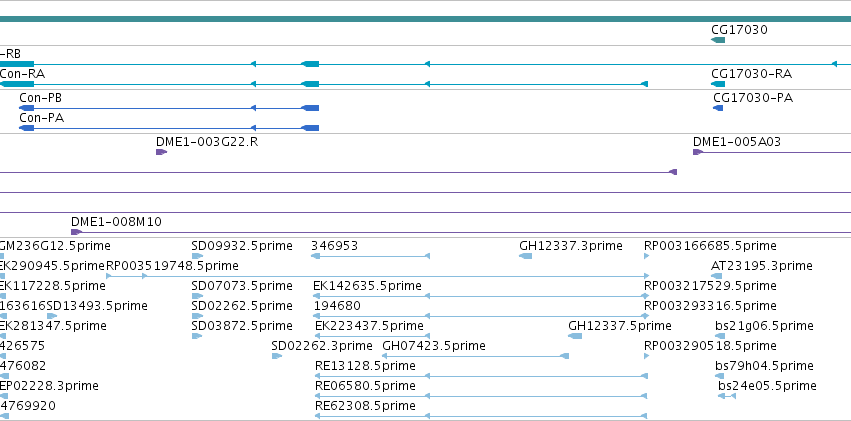Click the RP003290518.5prime small arrow glyph
This screenshot has height=421, width=851.
(646, 356)
